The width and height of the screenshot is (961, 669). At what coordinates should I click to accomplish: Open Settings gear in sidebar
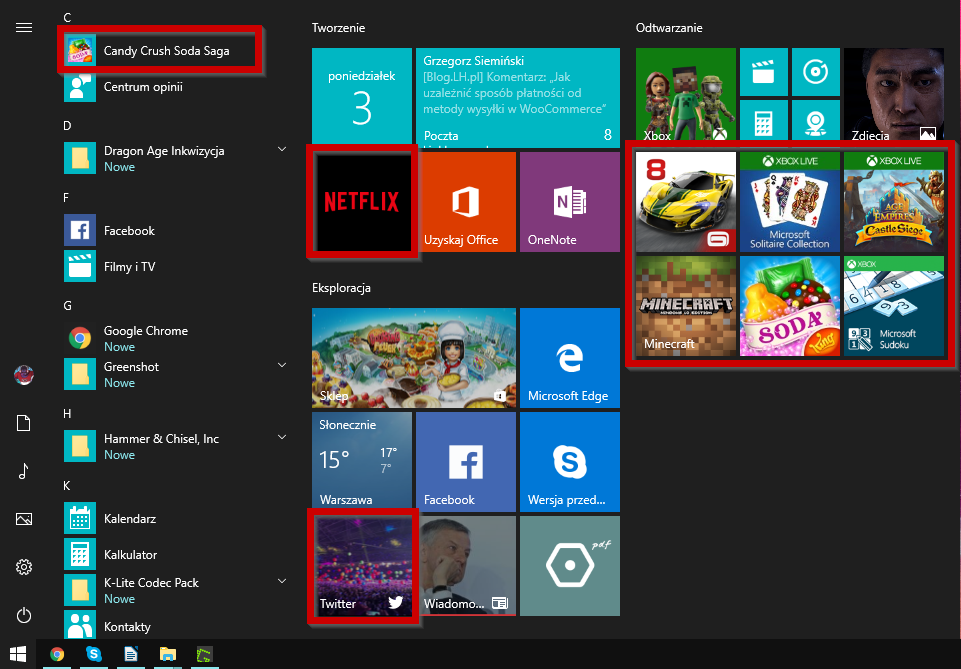pyautogui.click(x=24, y=567)
